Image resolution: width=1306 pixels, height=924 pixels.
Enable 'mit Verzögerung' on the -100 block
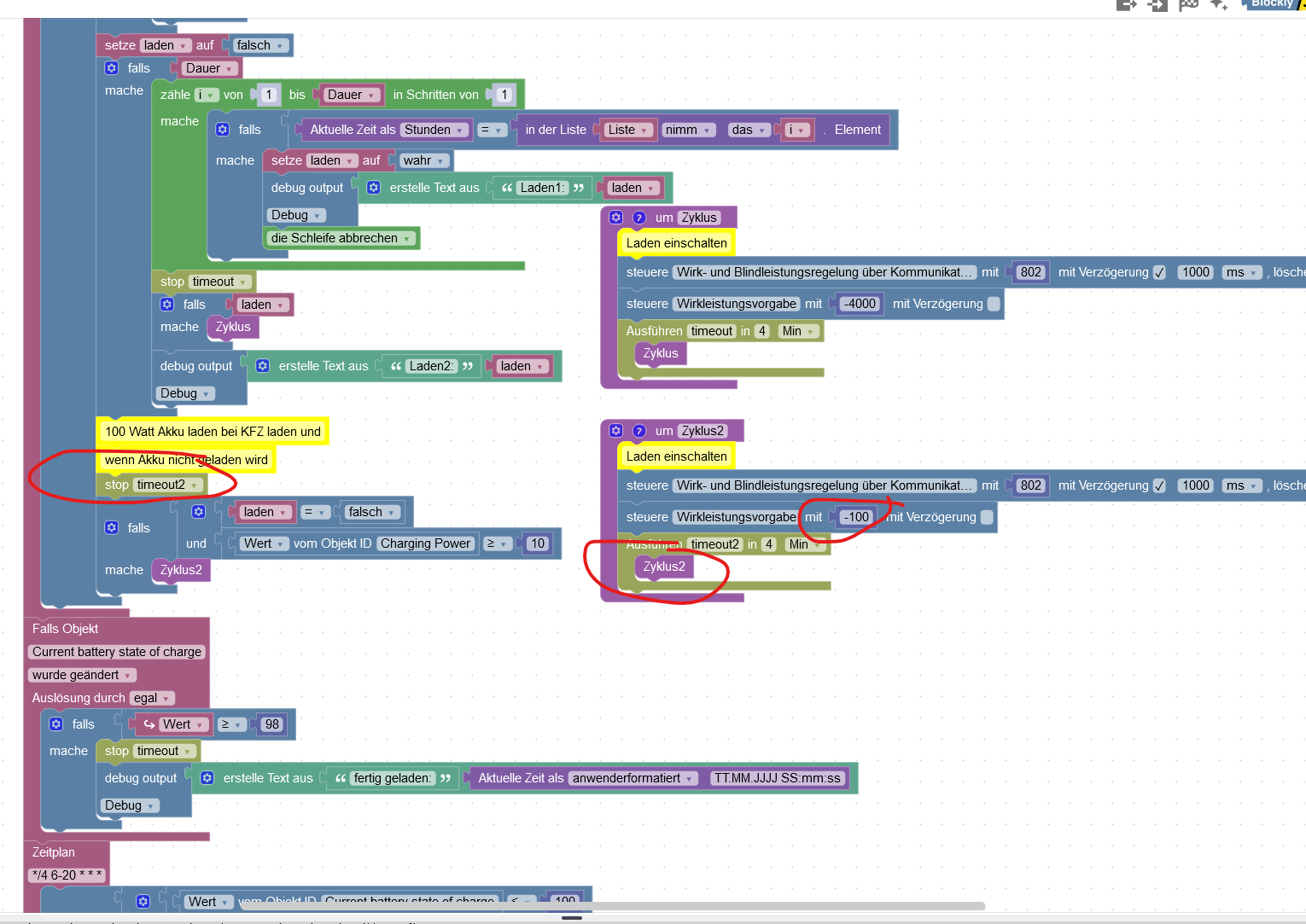(987, 517)
